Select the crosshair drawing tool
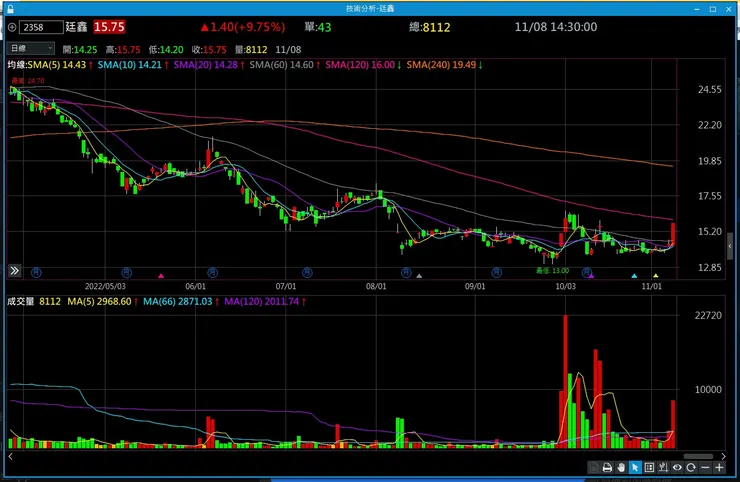 tap(663, 467)
